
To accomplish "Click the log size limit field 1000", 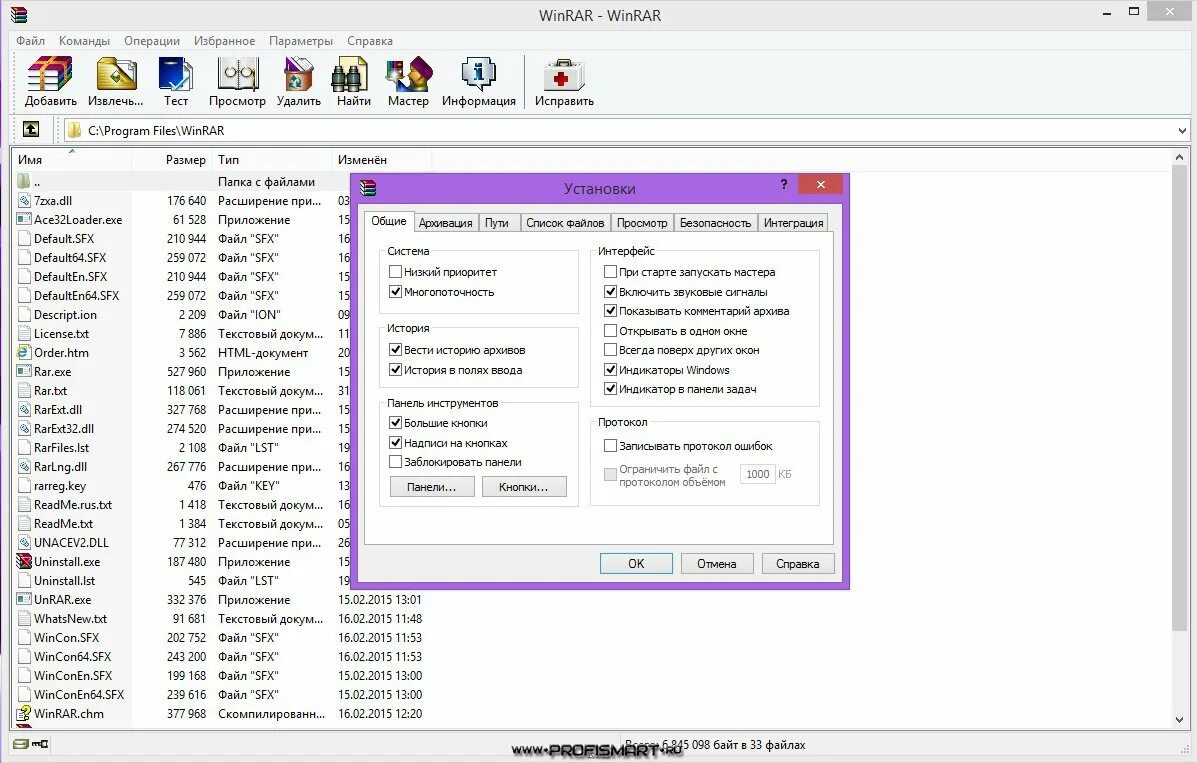I will coord(757,474).
